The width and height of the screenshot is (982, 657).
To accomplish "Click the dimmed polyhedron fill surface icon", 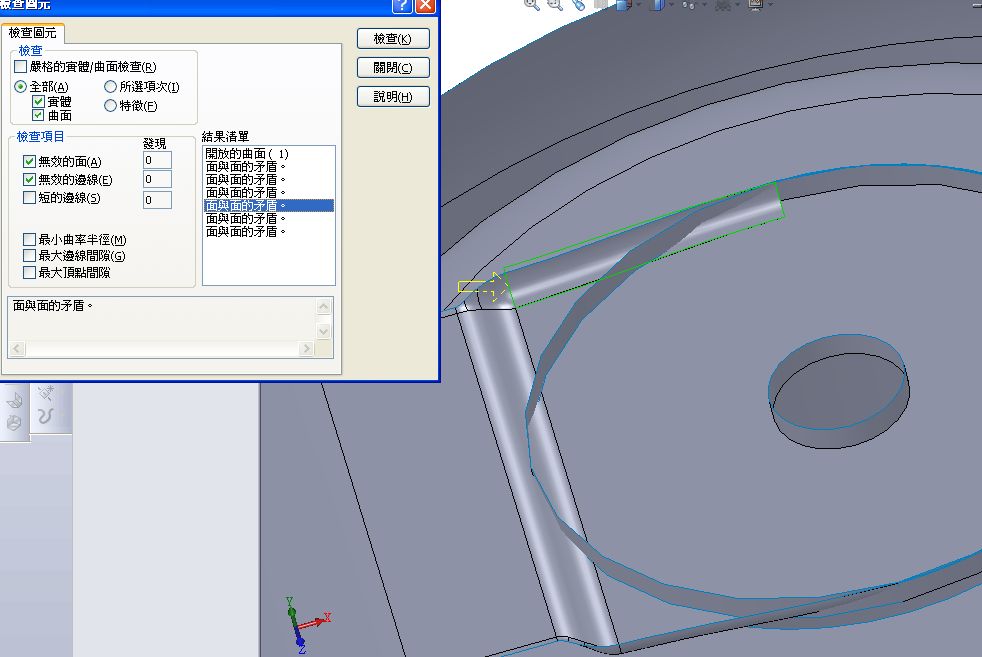I will click(x=14, y=423).
